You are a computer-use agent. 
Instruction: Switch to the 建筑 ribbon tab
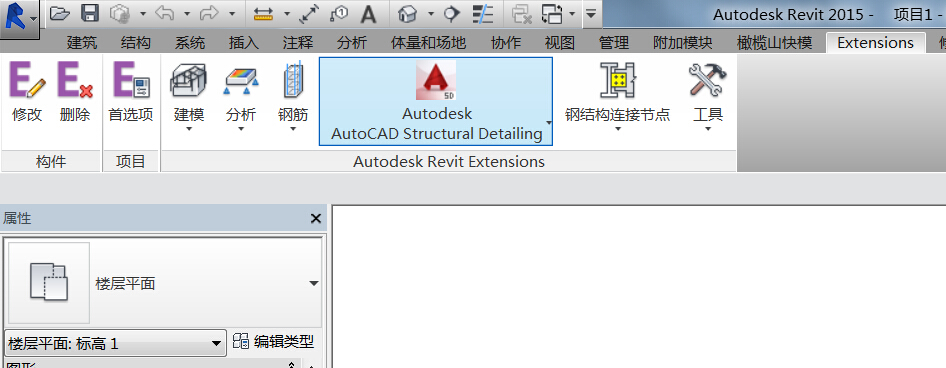(x=82, y=43)
